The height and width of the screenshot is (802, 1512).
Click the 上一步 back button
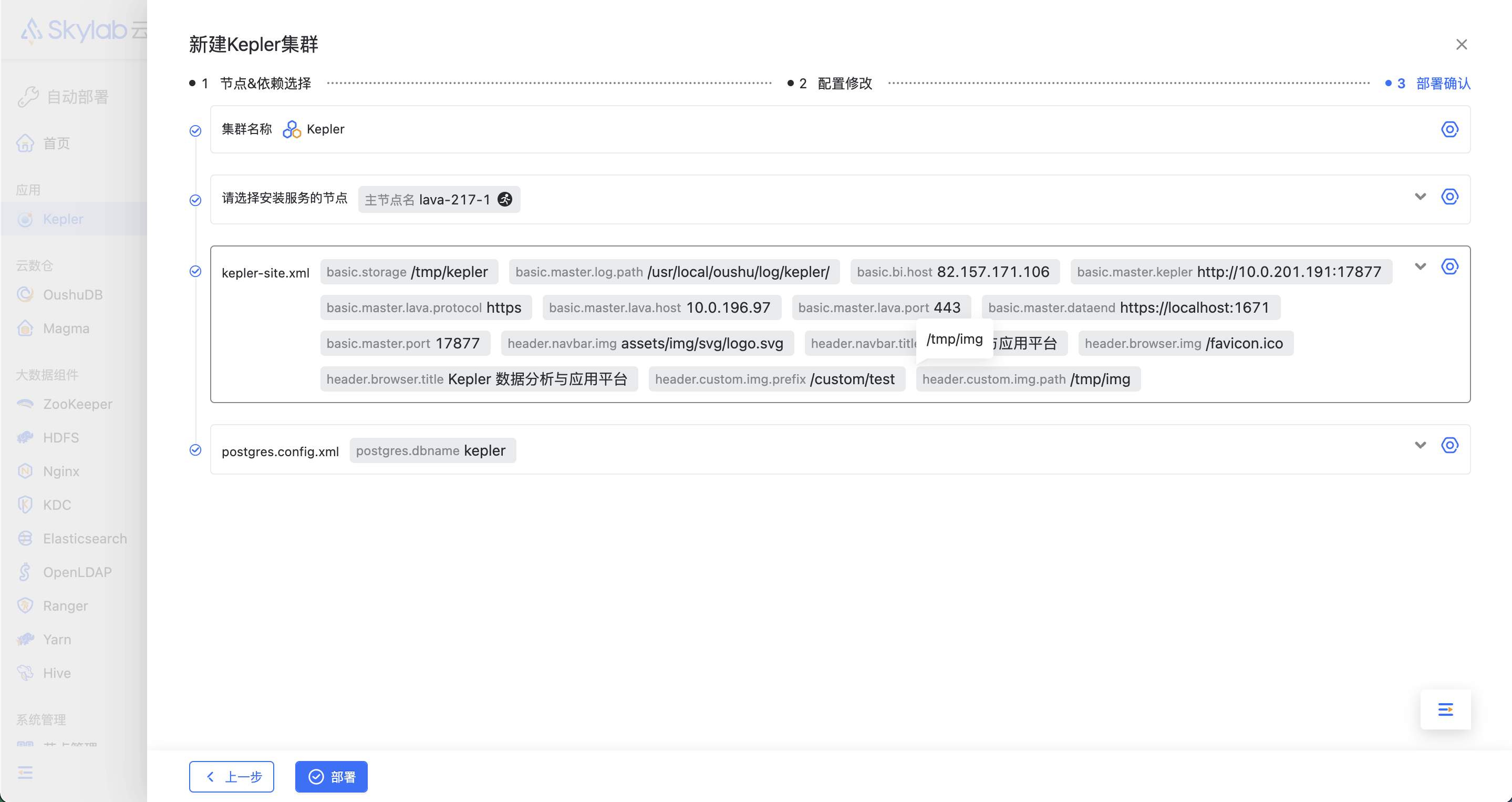coord(232,777)
